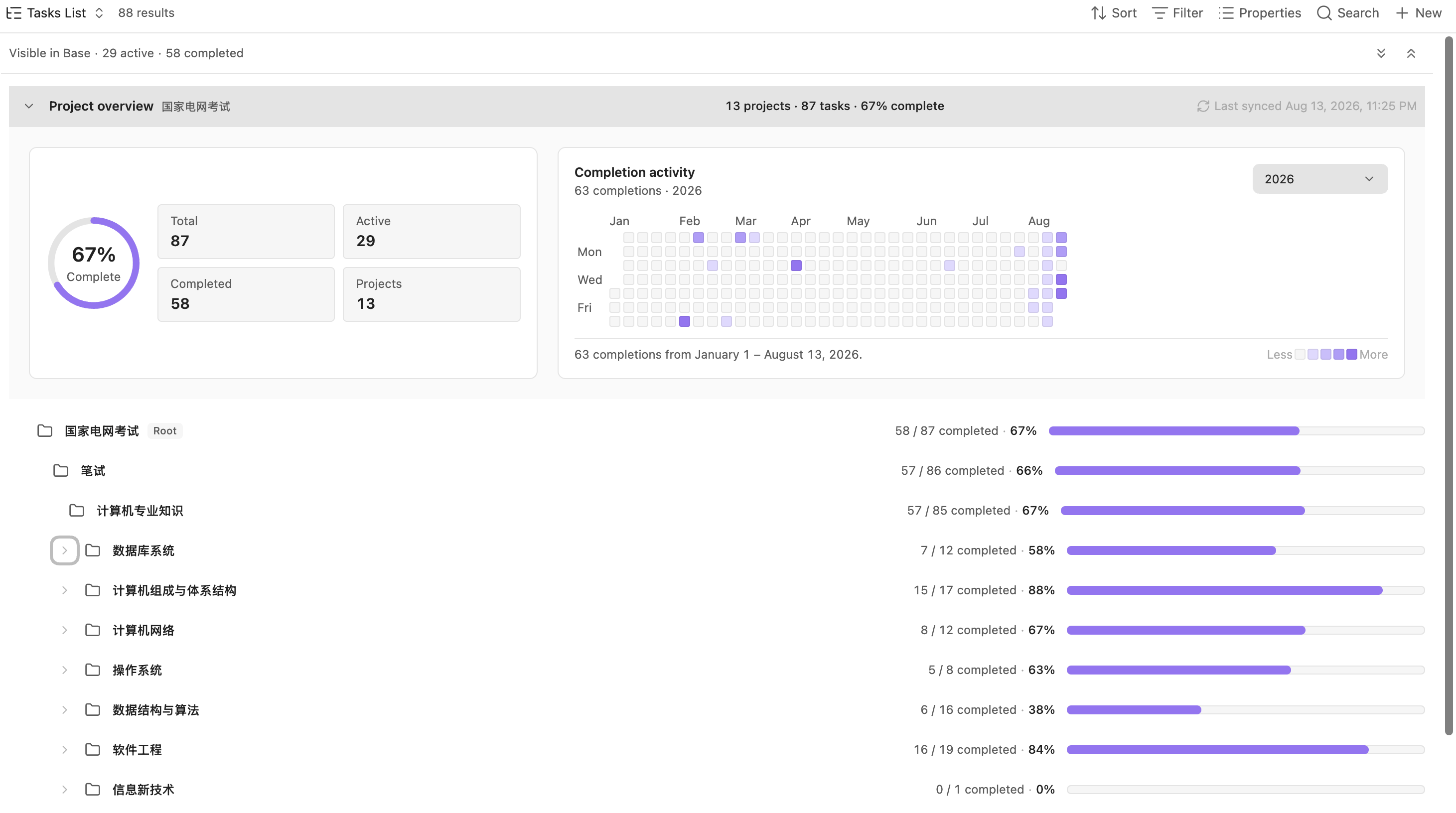Select the 计算机专业知识 row title
The height and width of the screenshot is (813, 1456).
click(140, 511)
